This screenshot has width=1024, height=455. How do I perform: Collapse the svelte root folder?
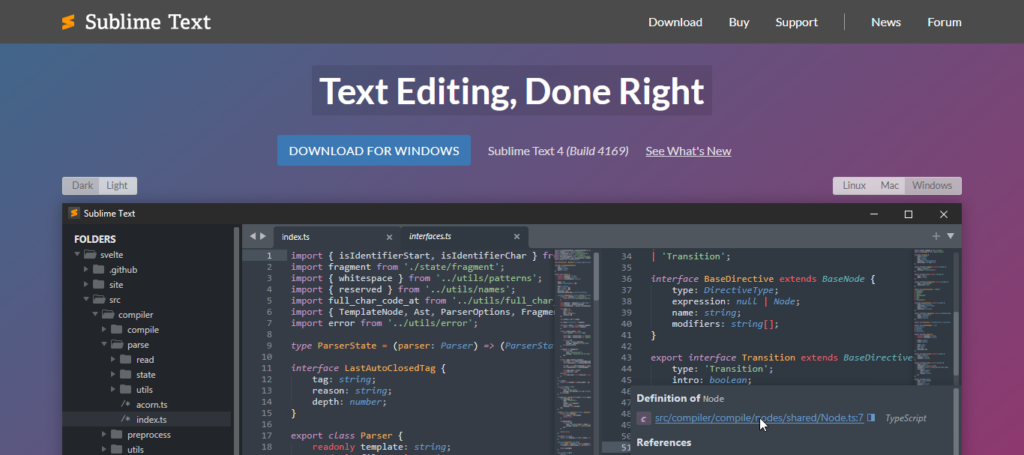(x=78, y=255)
